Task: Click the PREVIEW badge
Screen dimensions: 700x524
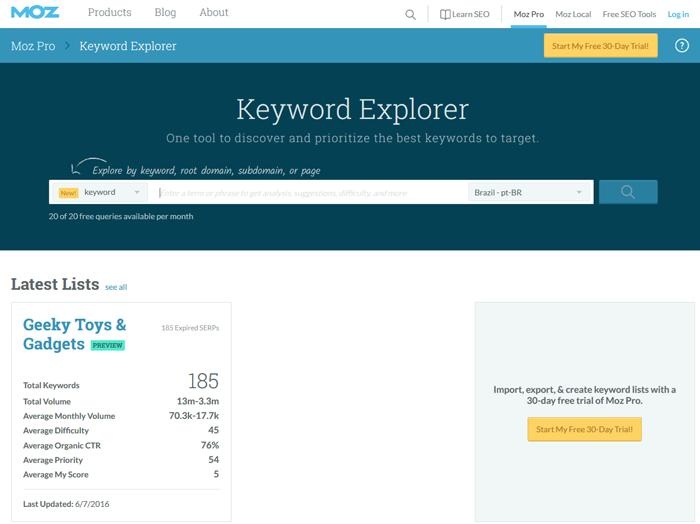Action: tap(108, 345)
